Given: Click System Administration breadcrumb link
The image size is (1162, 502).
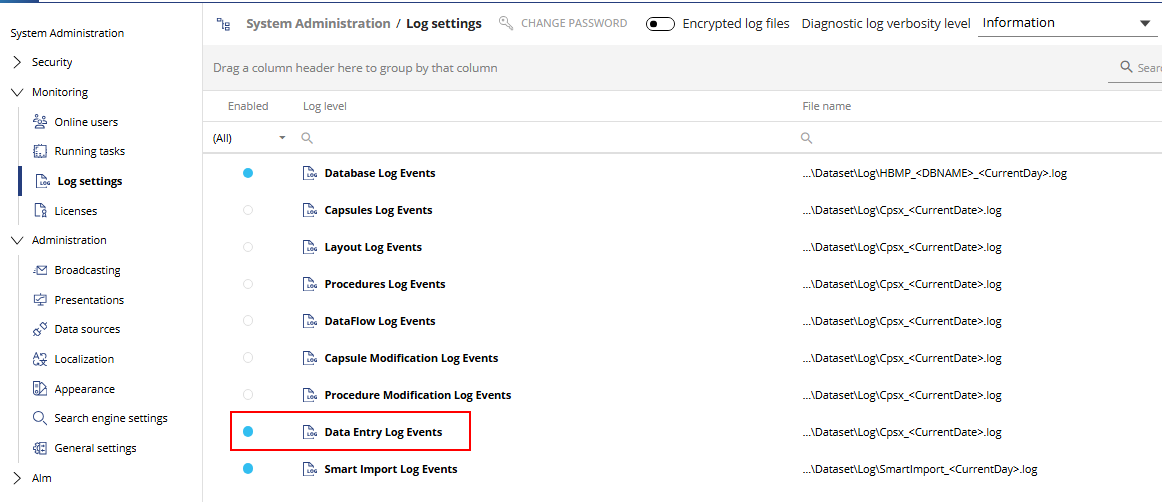Looking at the screenshot, I should coord(318,24).
